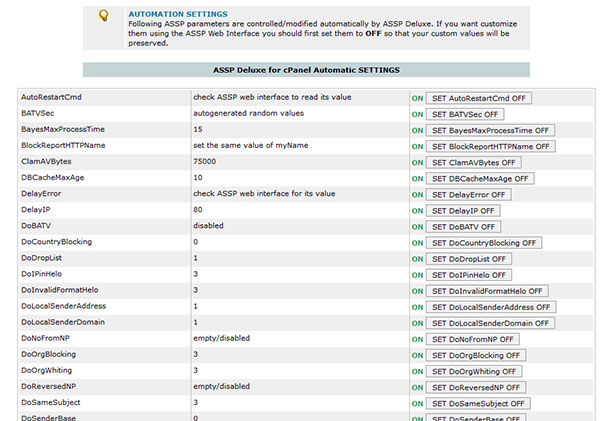Click SET DoCountryBlocking OFF
Viewport: 600px width, 421px height.
click(484, 243)
